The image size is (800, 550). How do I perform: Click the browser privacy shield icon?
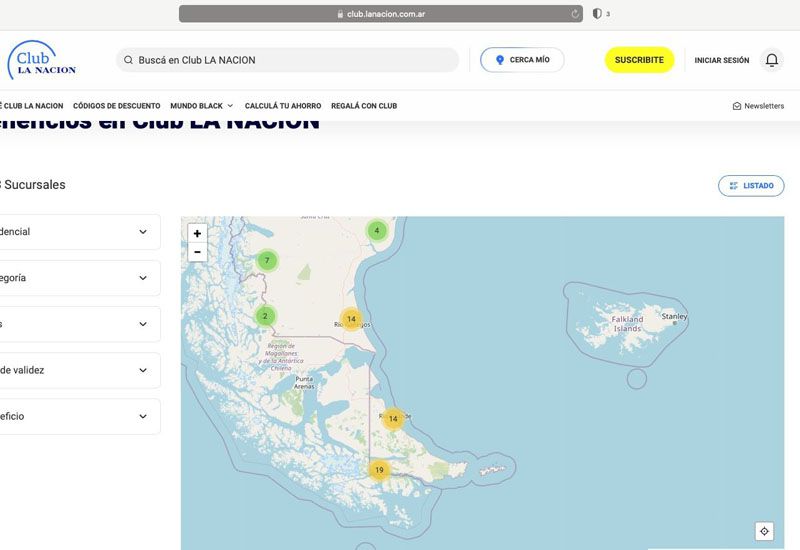coord(597,14)
